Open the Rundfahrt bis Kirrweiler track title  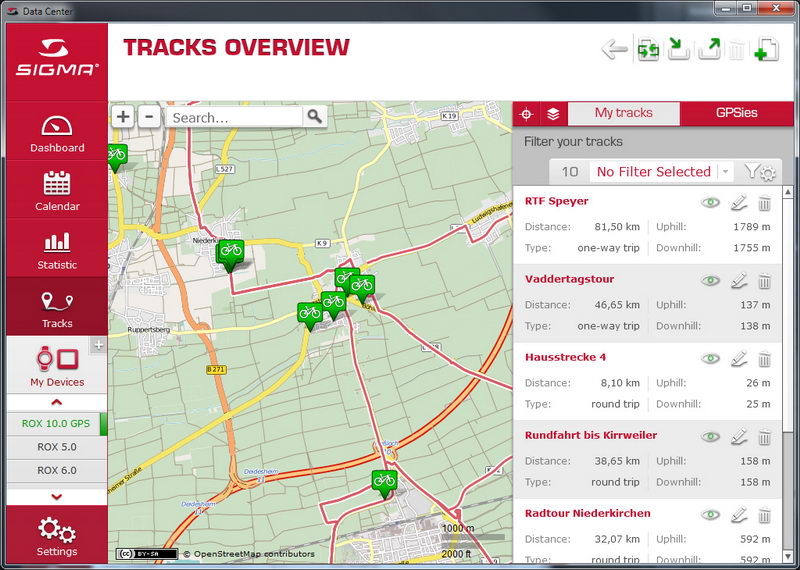click(x=591, y=435)
